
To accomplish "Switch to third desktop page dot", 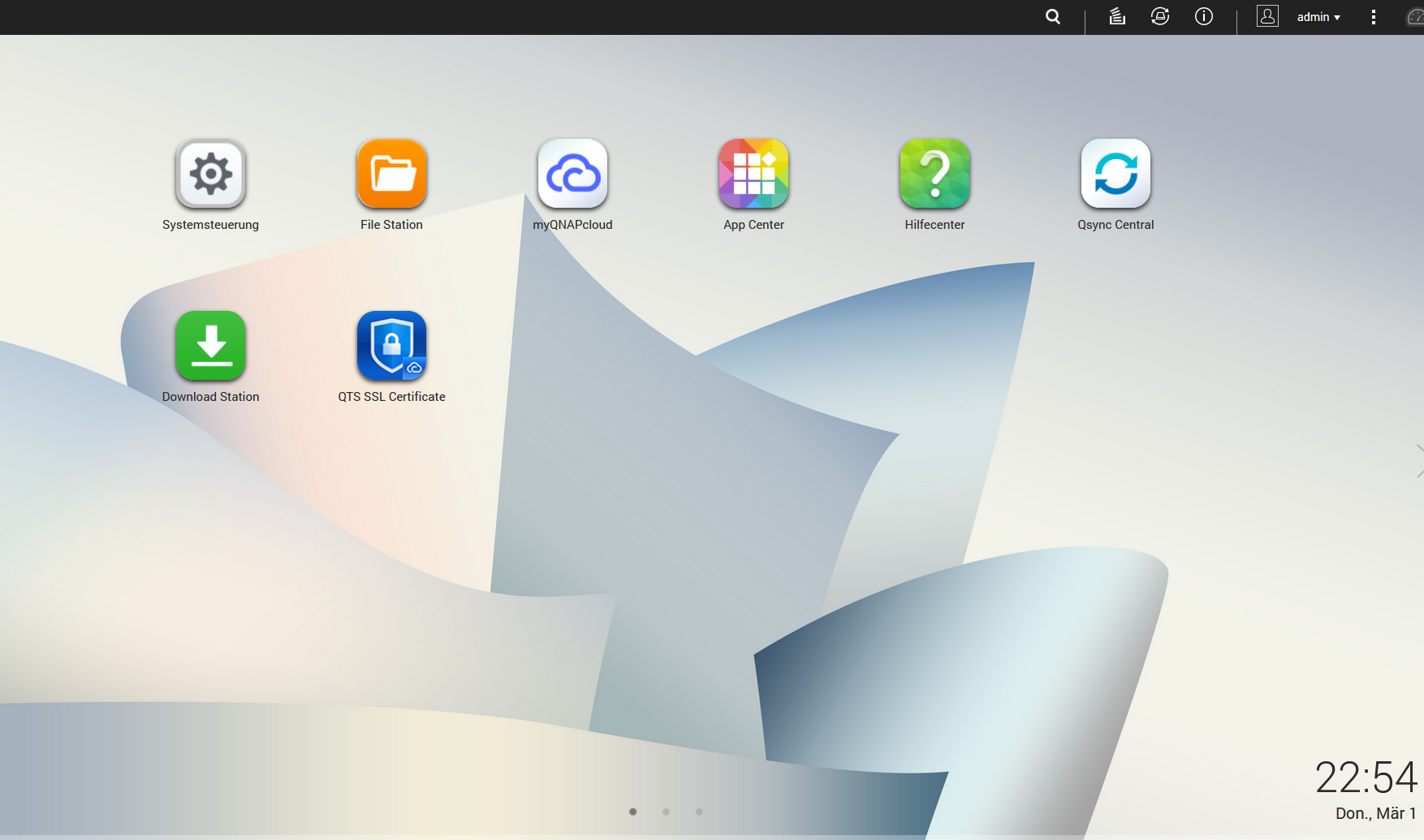I will coord(699,812).
